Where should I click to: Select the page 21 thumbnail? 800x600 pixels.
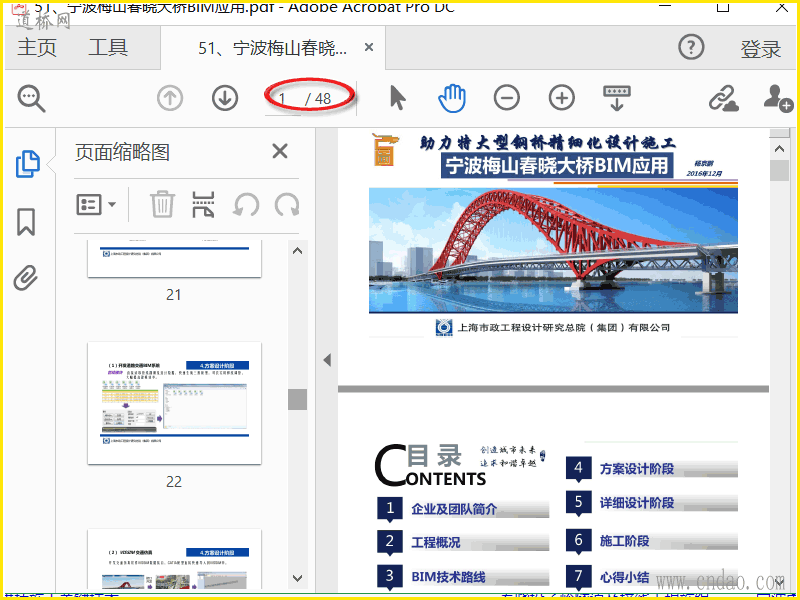point(174,259)
